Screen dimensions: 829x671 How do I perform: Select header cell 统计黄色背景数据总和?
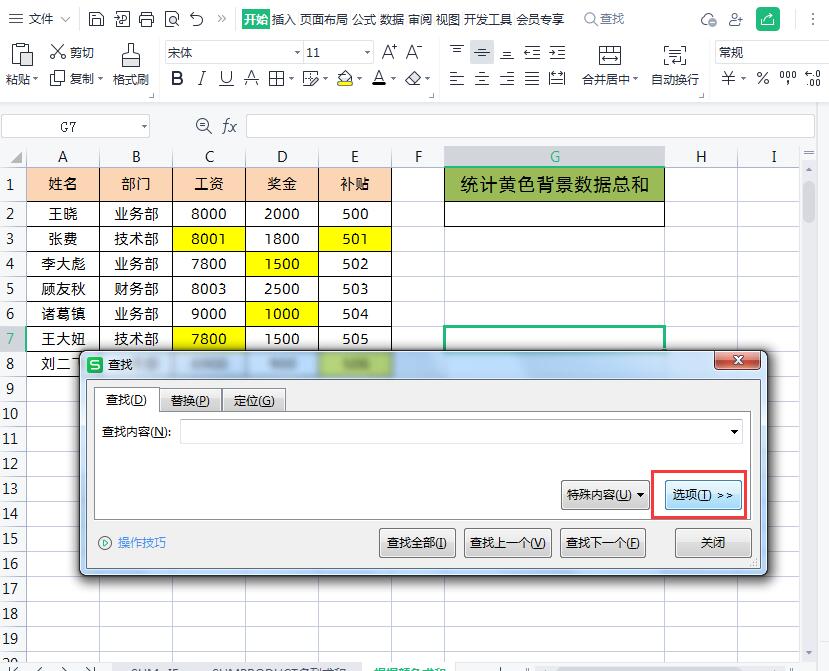pos(554,185)
